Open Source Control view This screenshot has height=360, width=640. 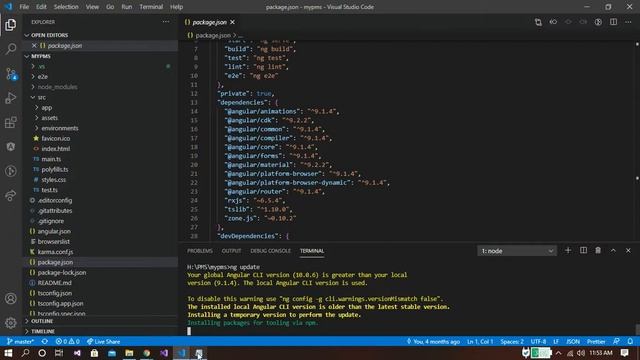[11, 74]
